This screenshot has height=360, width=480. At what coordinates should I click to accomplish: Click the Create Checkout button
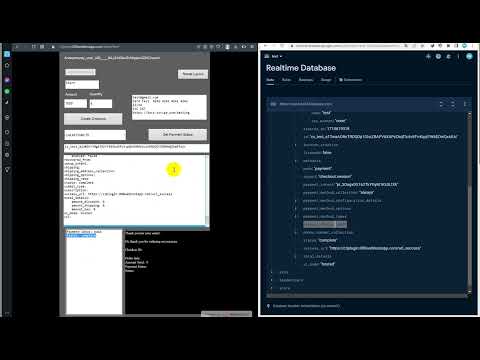93,119
